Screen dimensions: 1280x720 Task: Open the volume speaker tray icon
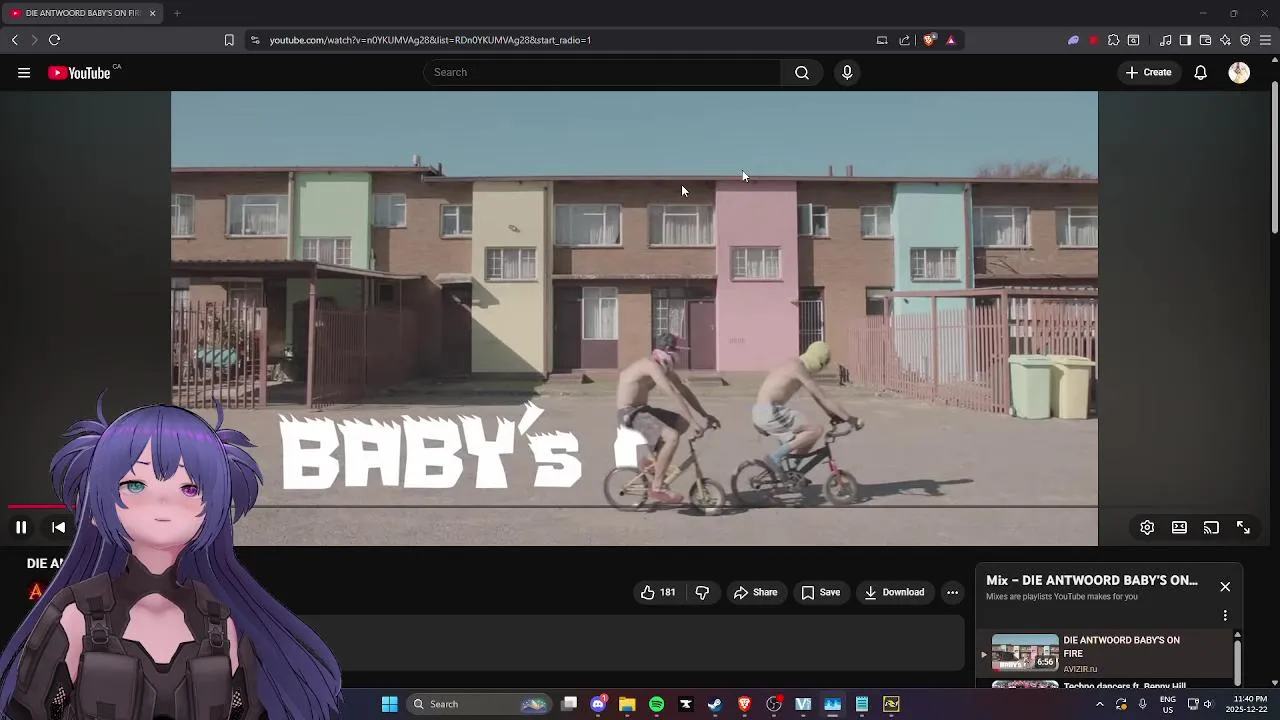point(1207,704)
